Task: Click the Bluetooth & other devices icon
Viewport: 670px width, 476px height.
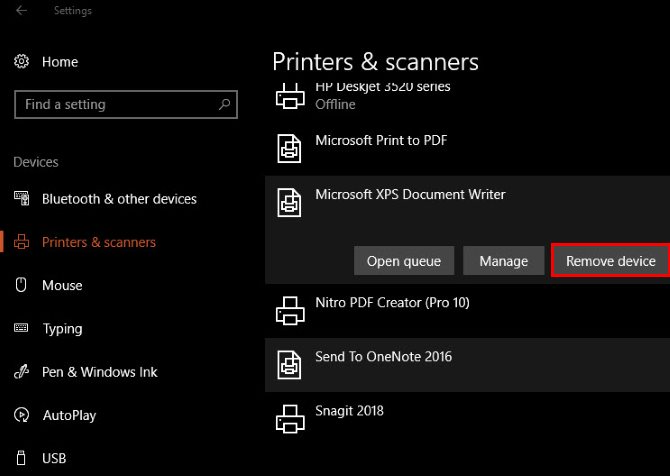Action: pyautogui.click(x=22, y=199)
